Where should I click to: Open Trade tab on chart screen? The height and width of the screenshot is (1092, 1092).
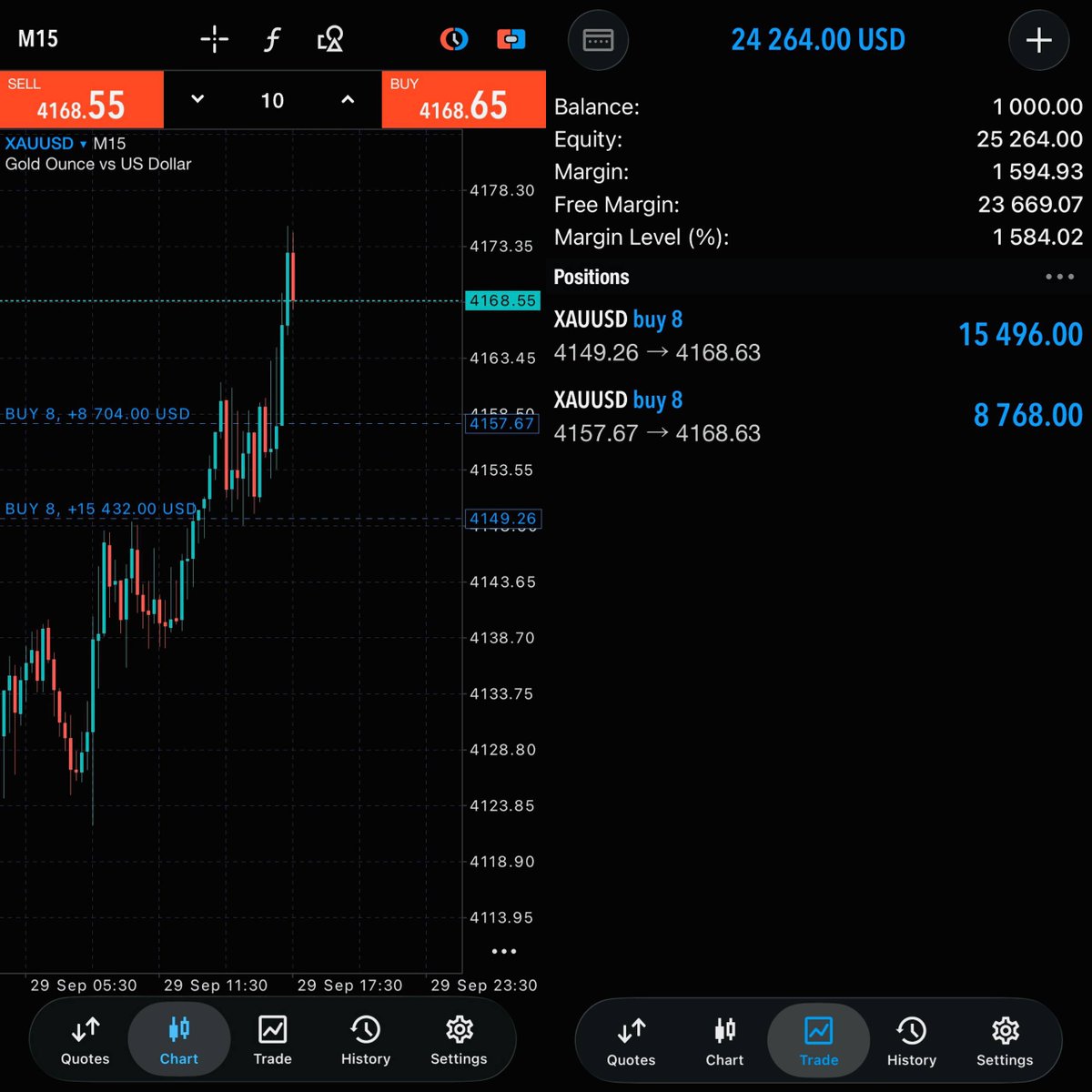[x=272, y=1041]
